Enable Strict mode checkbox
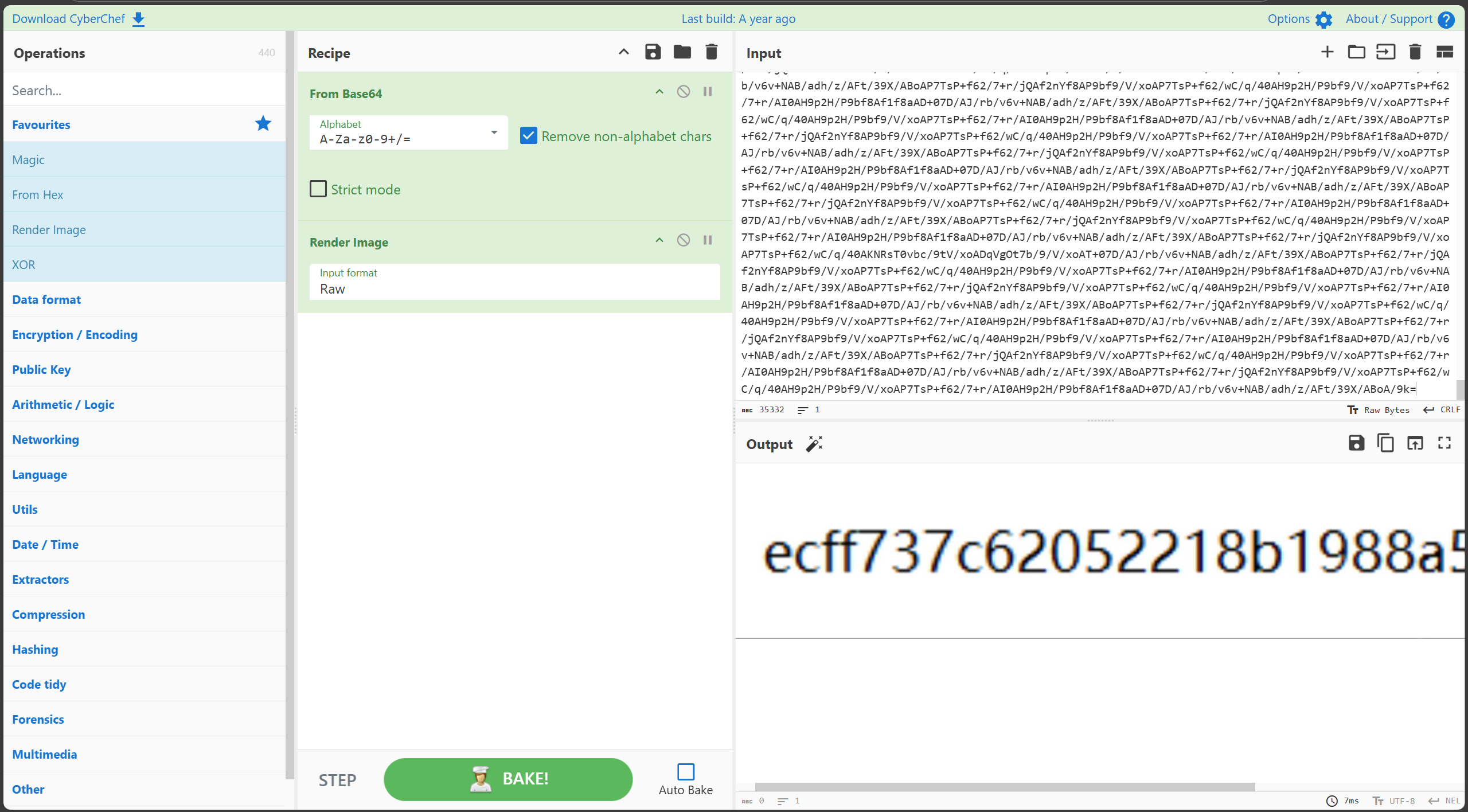 pos(318,189)
